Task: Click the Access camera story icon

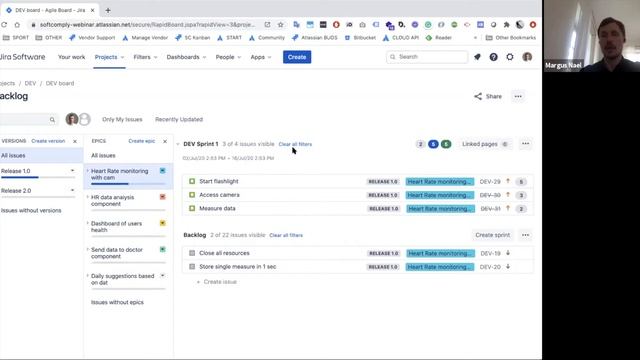Action: pyautogui.click(x=192, y=195)
